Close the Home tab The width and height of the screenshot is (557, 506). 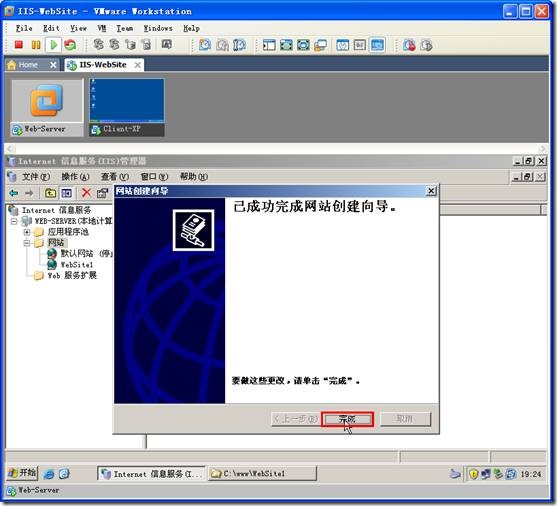click(53, 65)
